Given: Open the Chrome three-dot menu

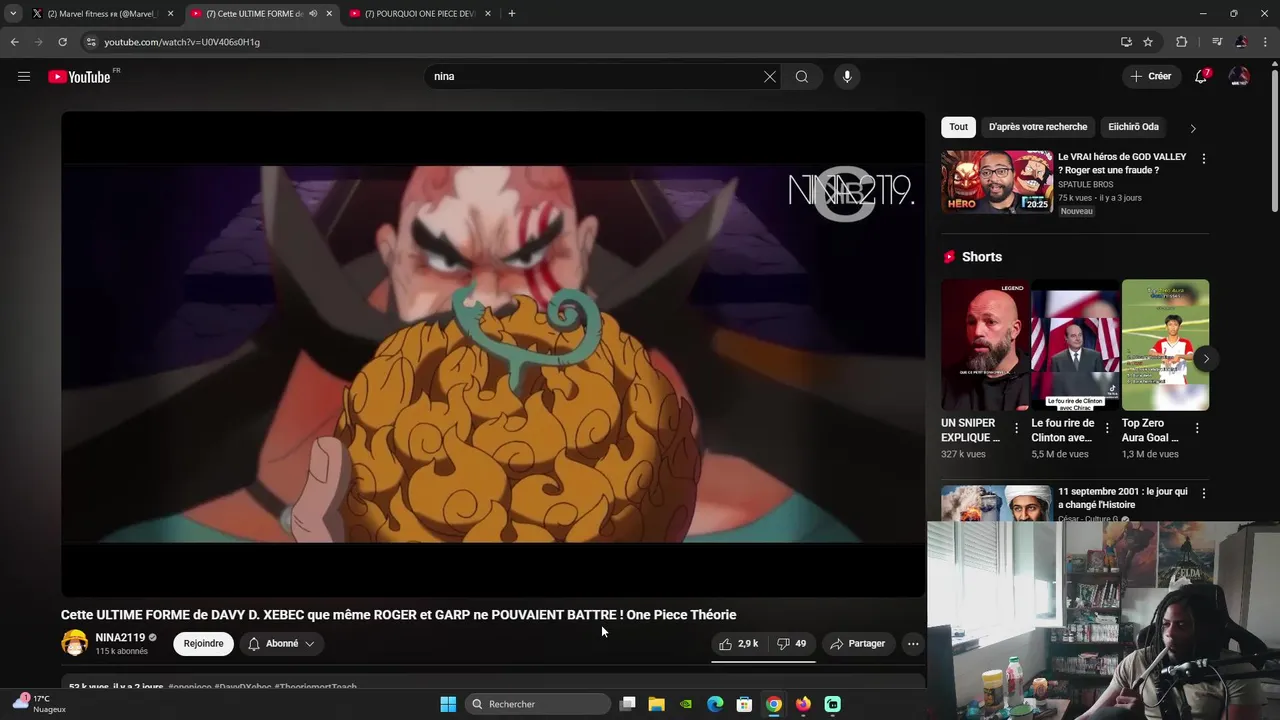Looking at the screenshot, I should pos(1266,42).
